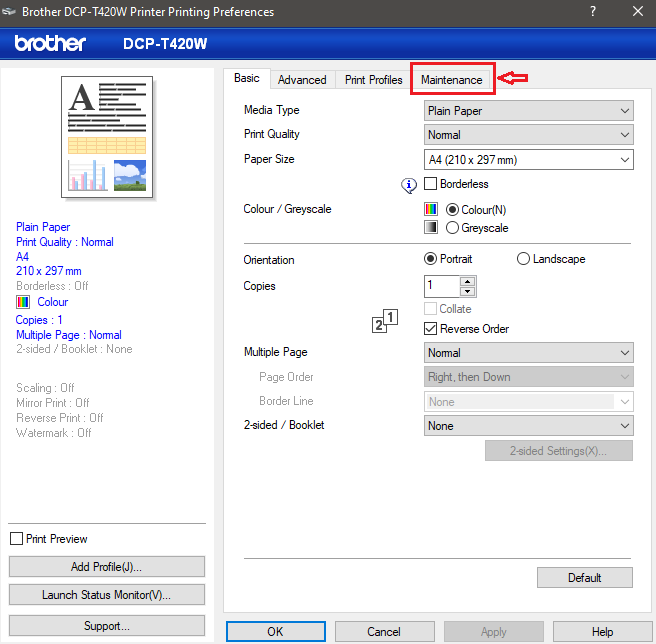The image size is (656, 644).
Task: Click the Help button
Action: [602, 631]
